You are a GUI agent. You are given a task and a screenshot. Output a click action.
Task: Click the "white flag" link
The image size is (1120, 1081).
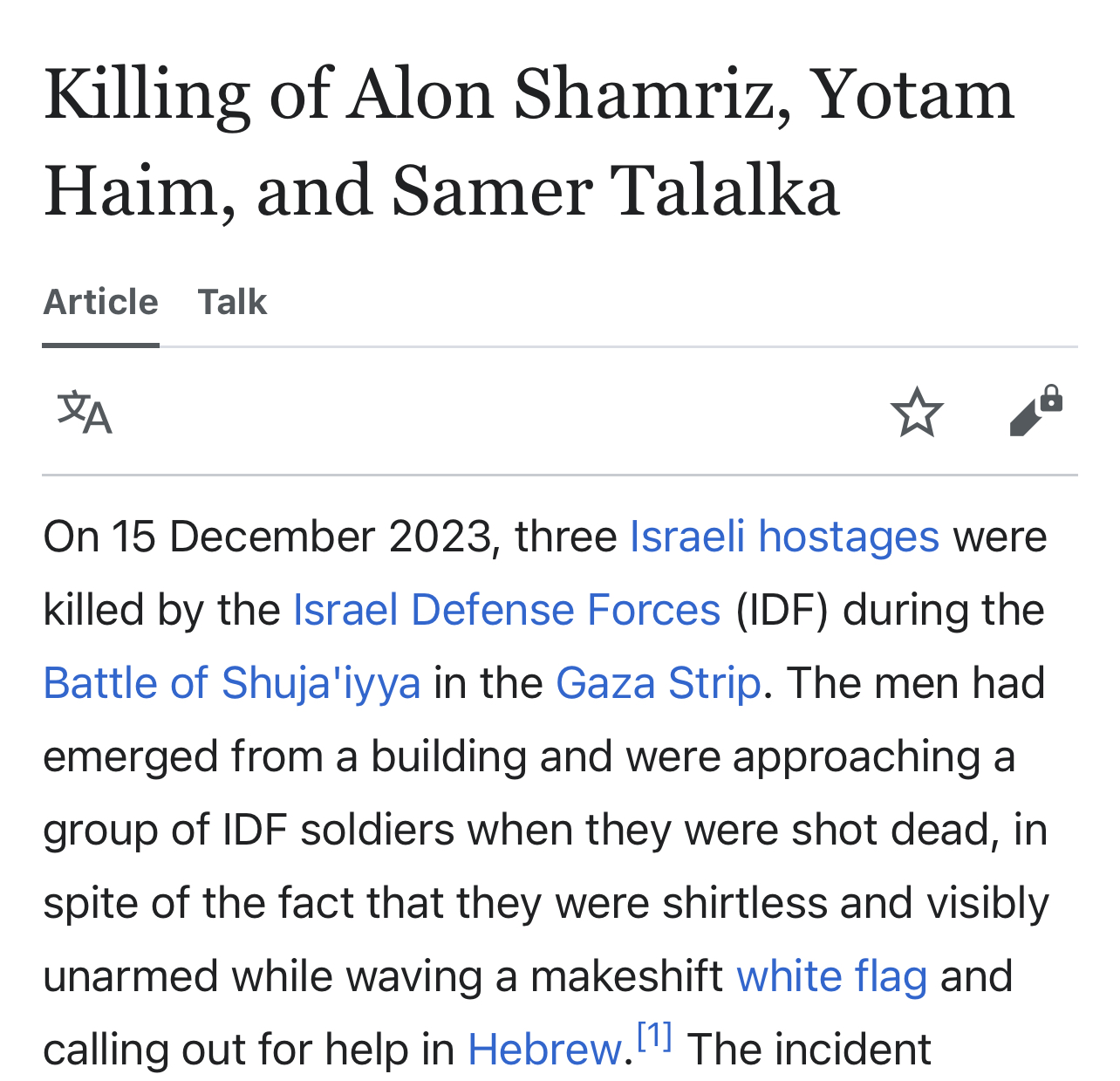(831, 975)
